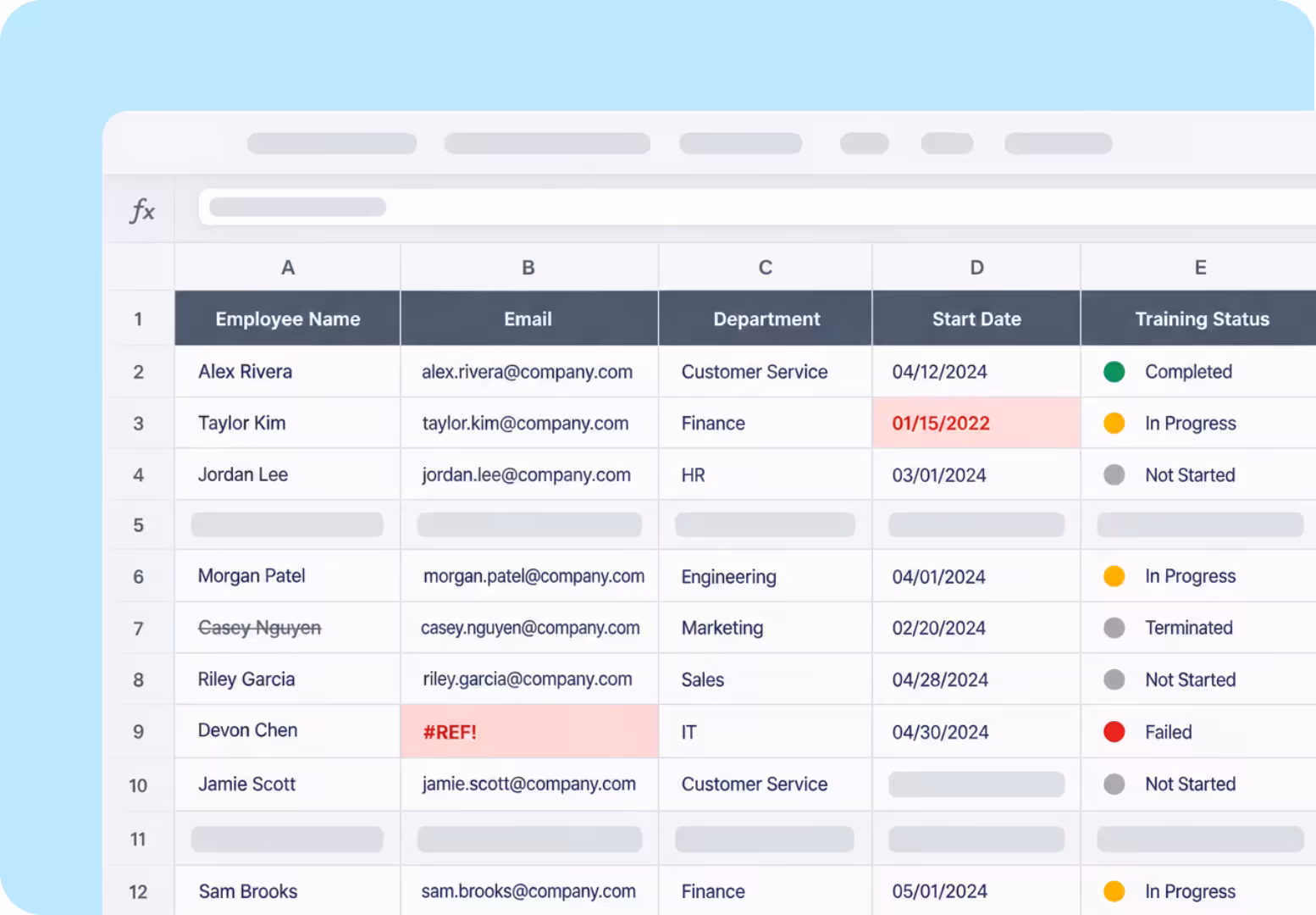Click the Training Status header cell
The height and width of the screenshot is (915, 1316).
pos(1199,319)
